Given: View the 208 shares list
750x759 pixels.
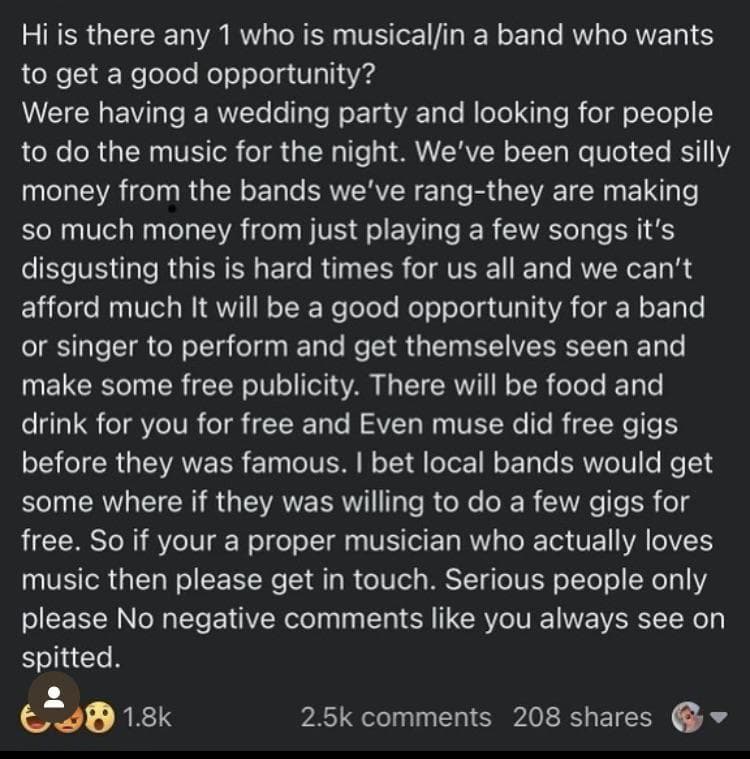Looking at the screenshot, I should coord(582,717).
